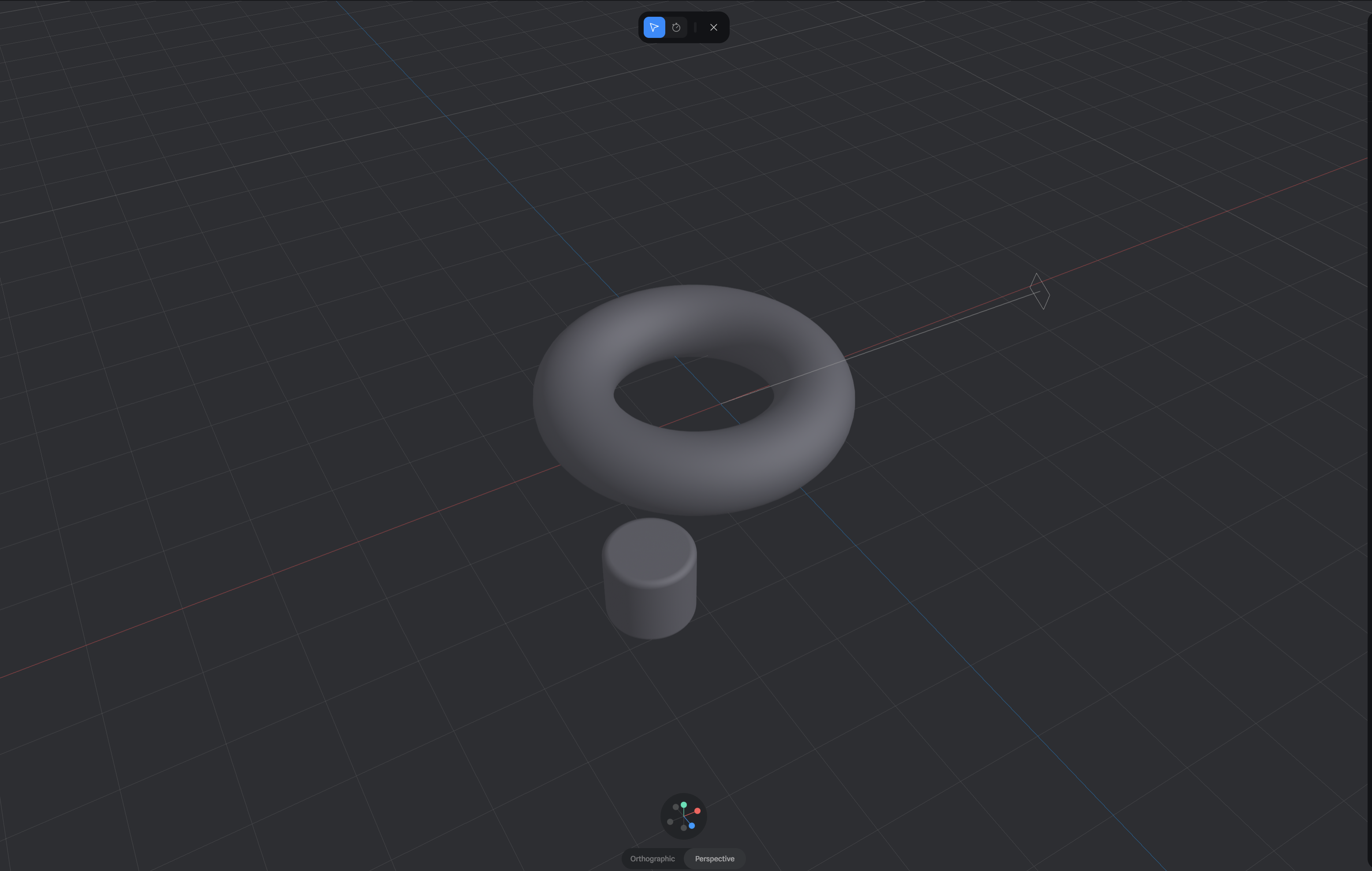Click the center of the axis gizmo
The width and height of the screenshot is (1372, 871).
click(x=684, y=816)
